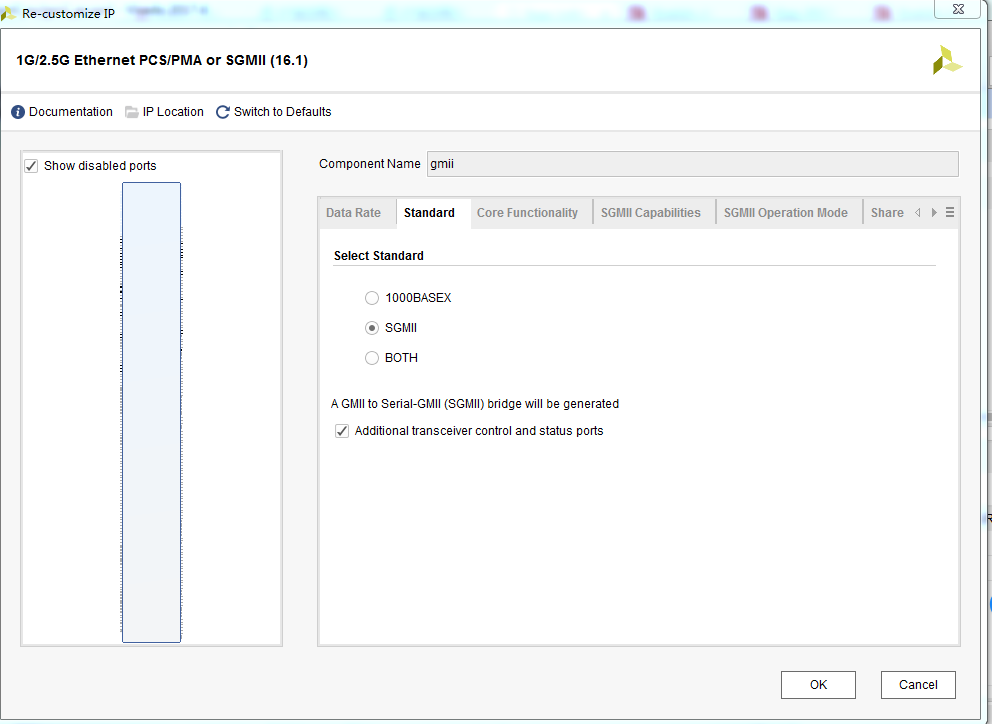Screen dimensions: 992x724
Task: Click the Vivado icon in title bar
Action: (8, 13)
